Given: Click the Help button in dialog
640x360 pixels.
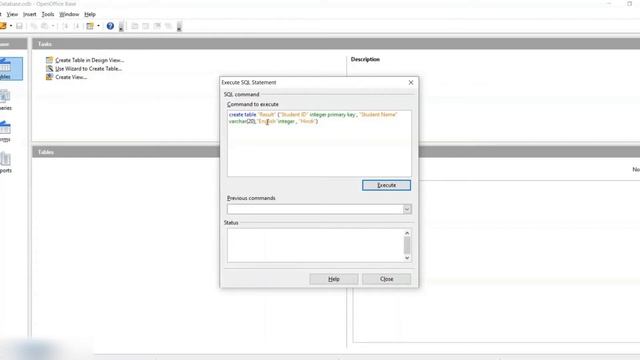Looking at the screenshot, I should pos(334,279).
